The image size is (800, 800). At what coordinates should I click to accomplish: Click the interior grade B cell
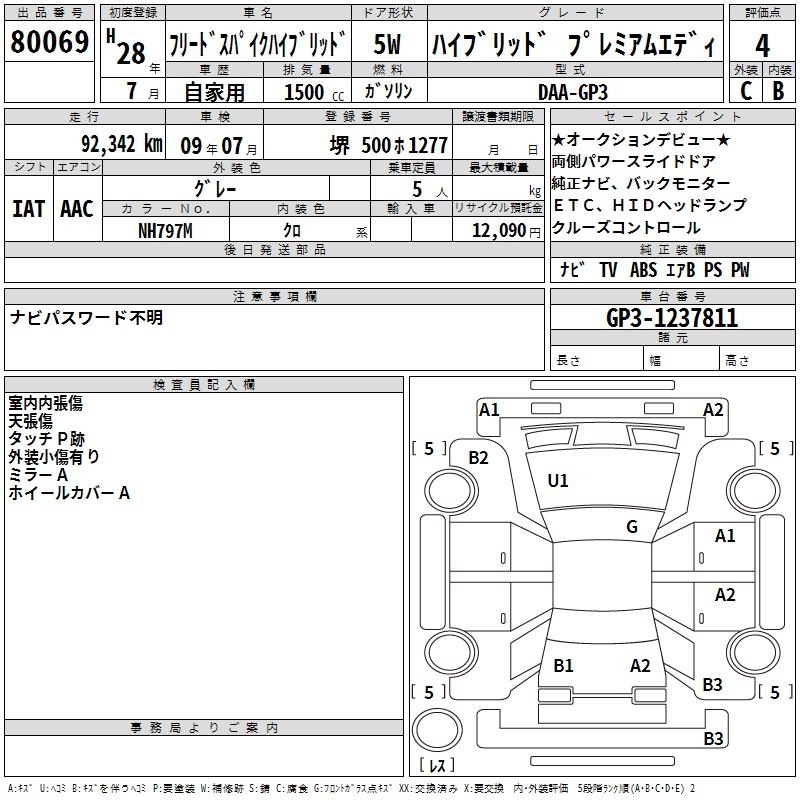(x=778, y=89)
